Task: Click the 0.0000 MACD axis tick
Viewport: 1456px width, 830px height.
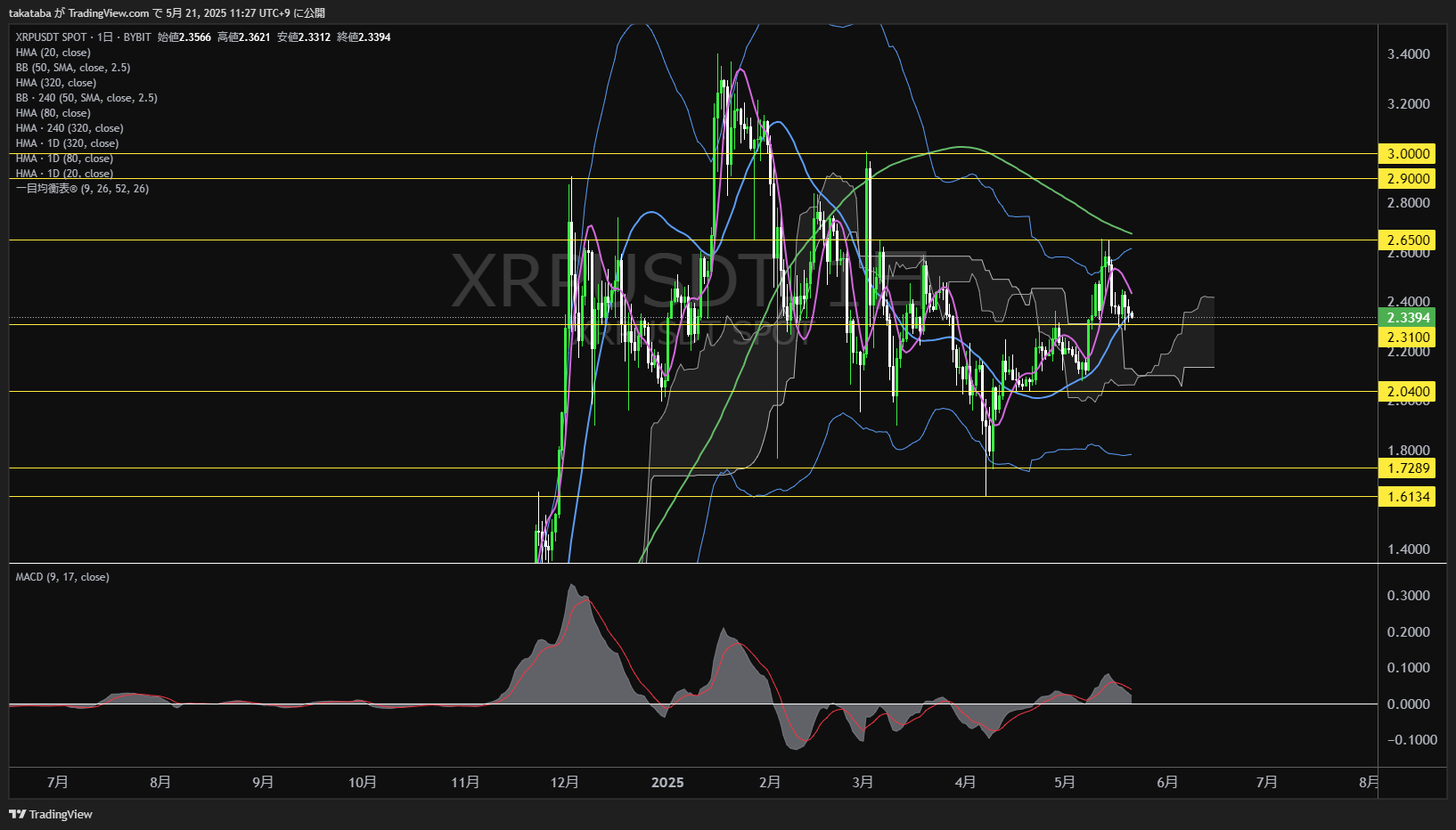Action: coord(1409,704)
